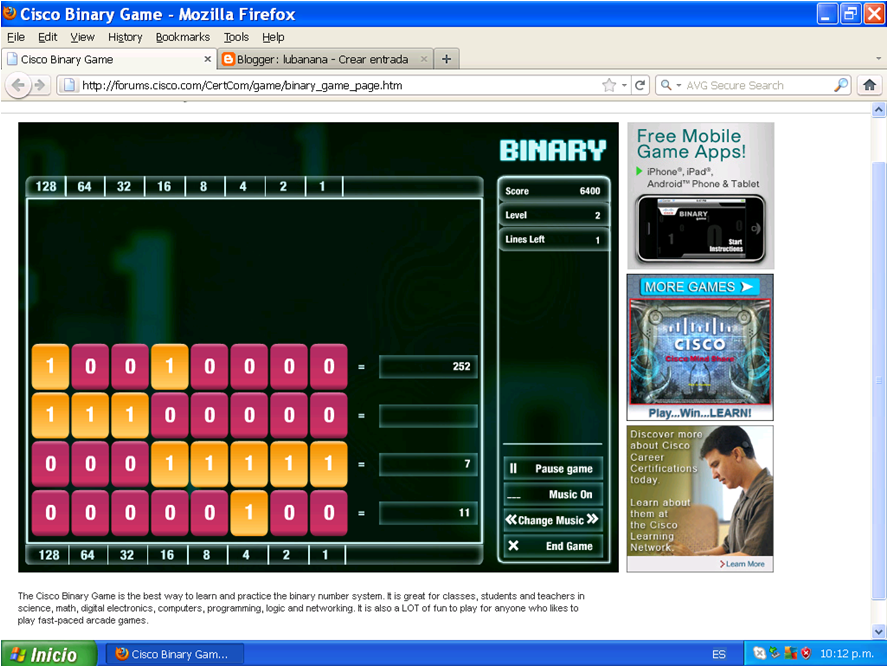Click the Change Music double-chevron icon

tap(513, 520)
